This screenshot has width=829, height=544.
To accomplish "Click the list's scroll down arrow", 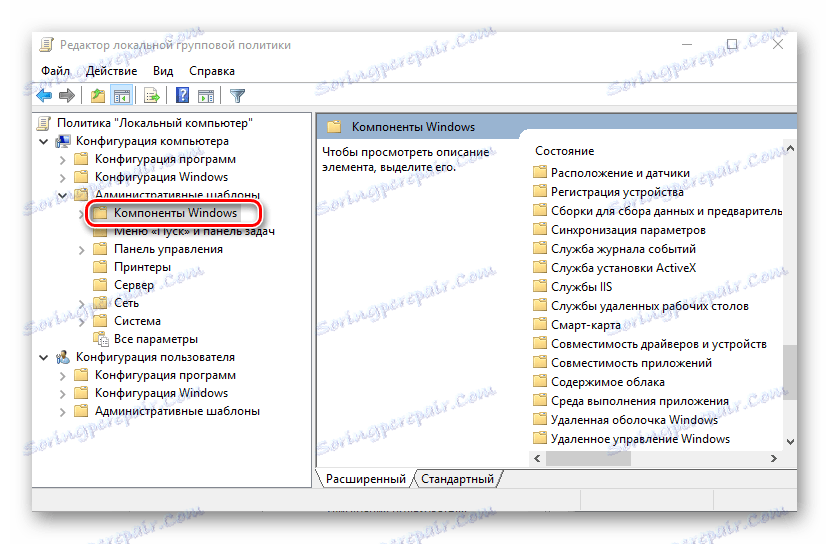I will click(x=790, y=441).
